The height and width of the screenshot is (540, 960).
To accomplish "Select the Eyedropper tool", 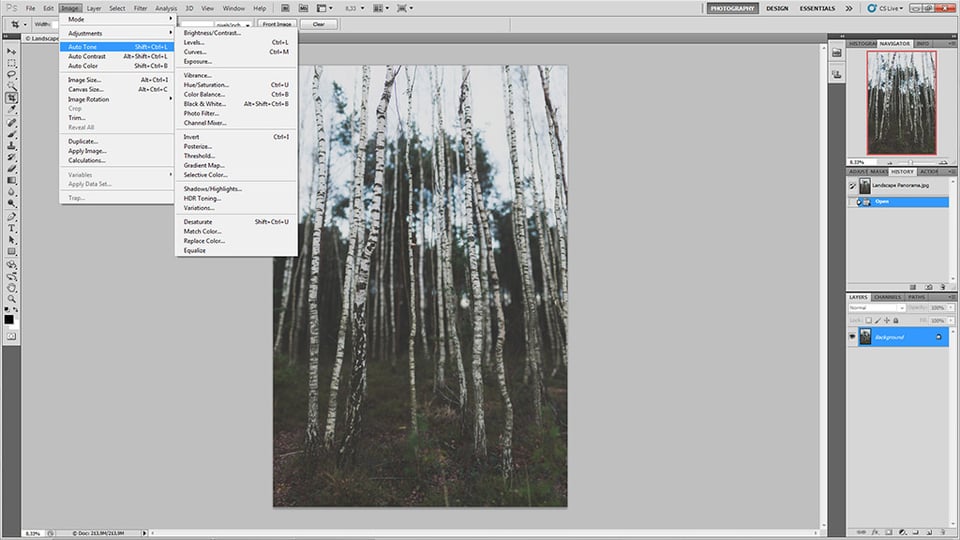I will (x=11, y=110).
